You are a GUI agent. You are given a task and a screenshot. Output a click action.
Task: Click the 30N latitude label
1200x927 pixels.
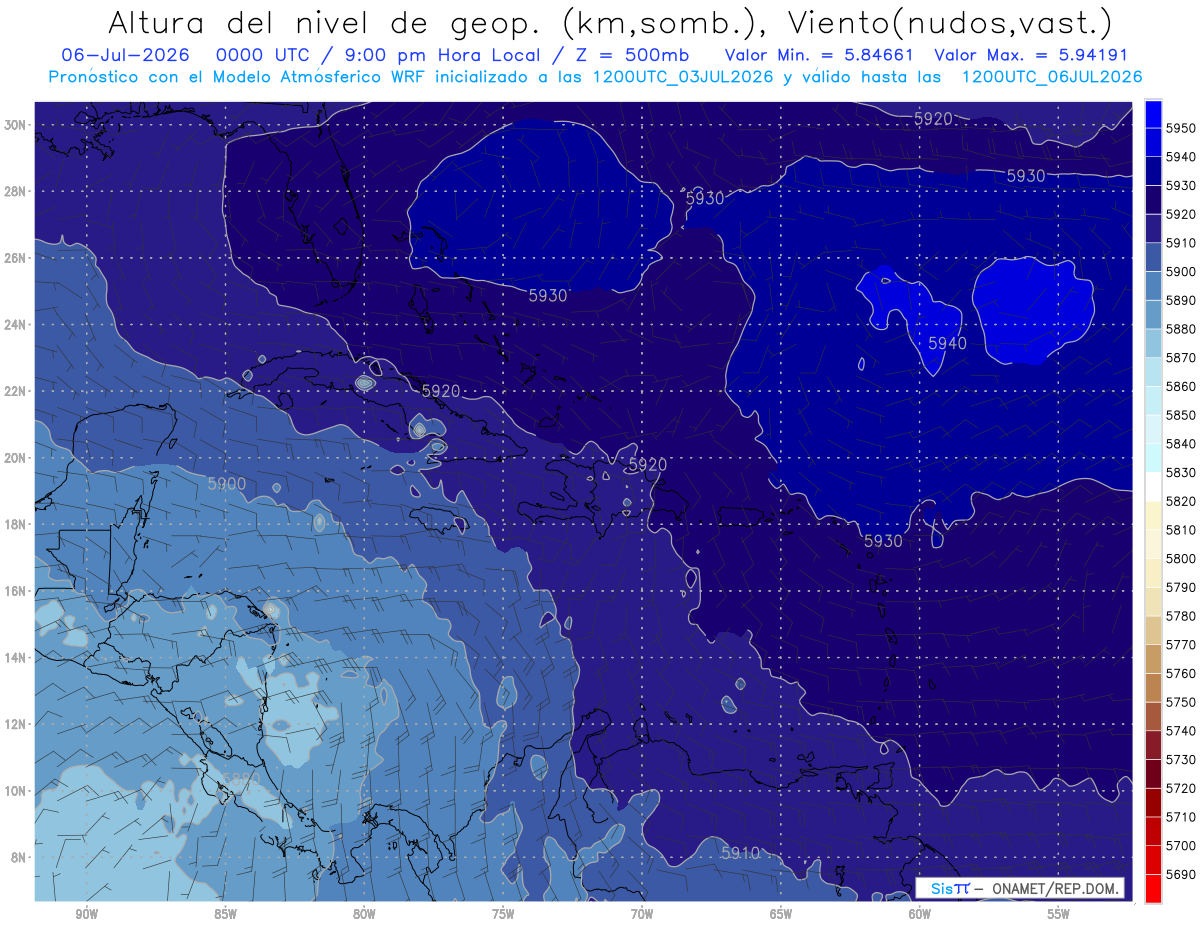[17, 125]
